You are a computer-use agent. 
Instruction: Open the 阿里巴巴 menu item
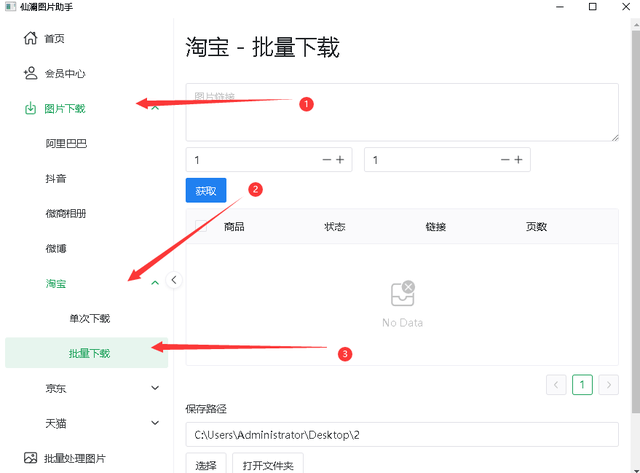pos(66,144)
